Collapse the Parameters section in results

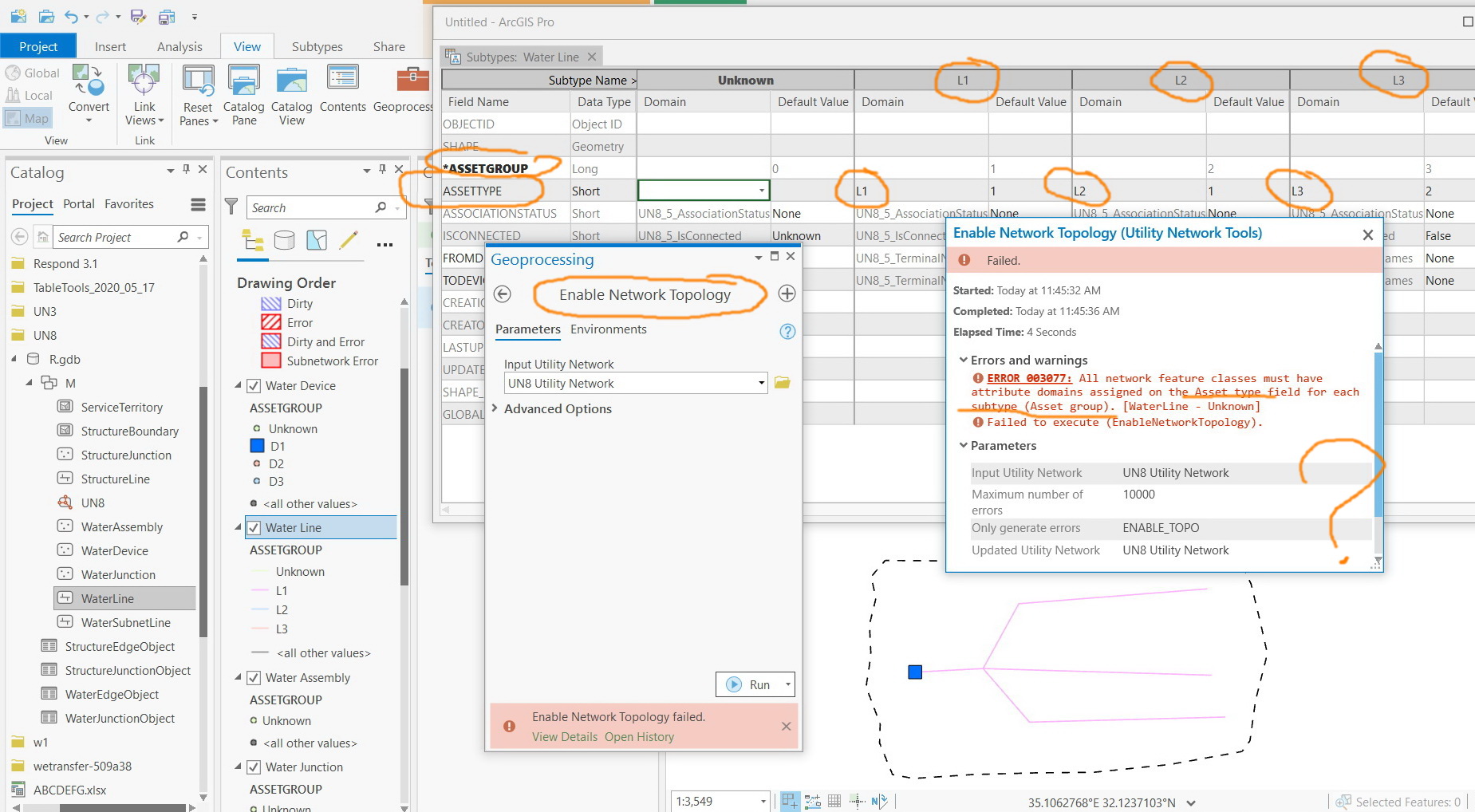click(x=964, y=446)
